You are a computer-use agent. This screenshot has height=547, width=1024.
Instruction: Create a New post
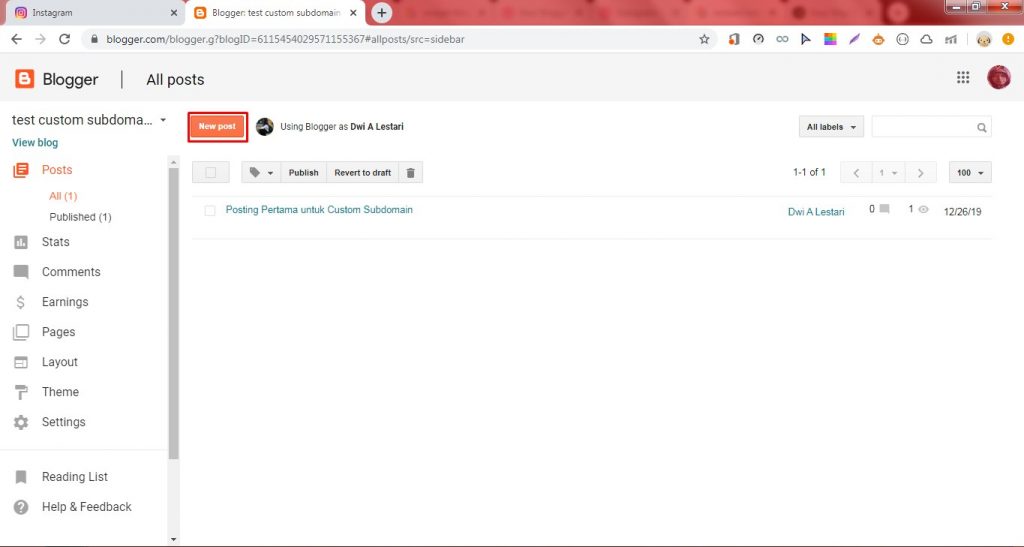click(x=217, y=127)
